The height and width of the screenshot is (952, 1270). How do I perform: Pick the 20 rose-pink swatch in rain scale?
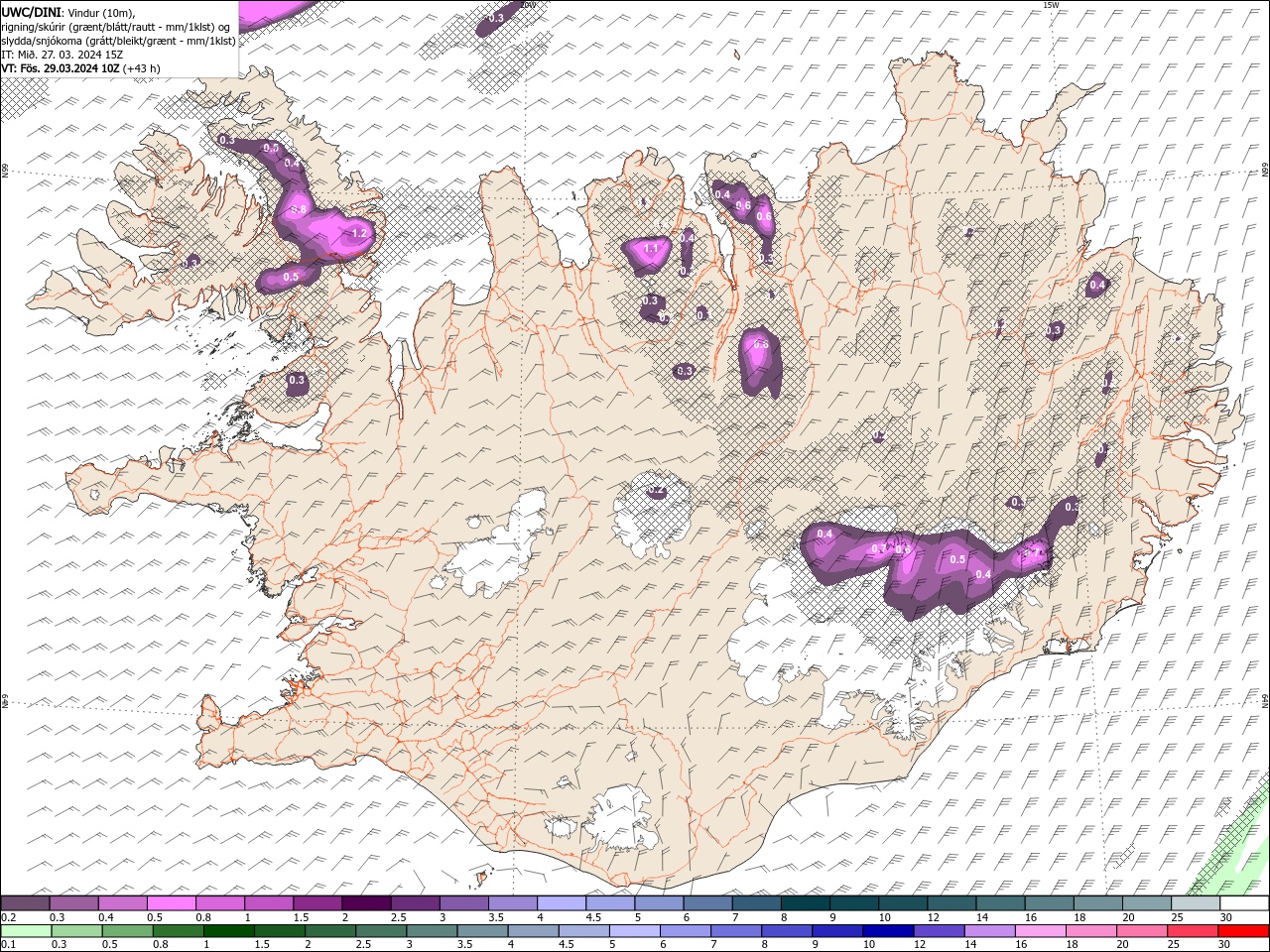(x=1143, y=931)
